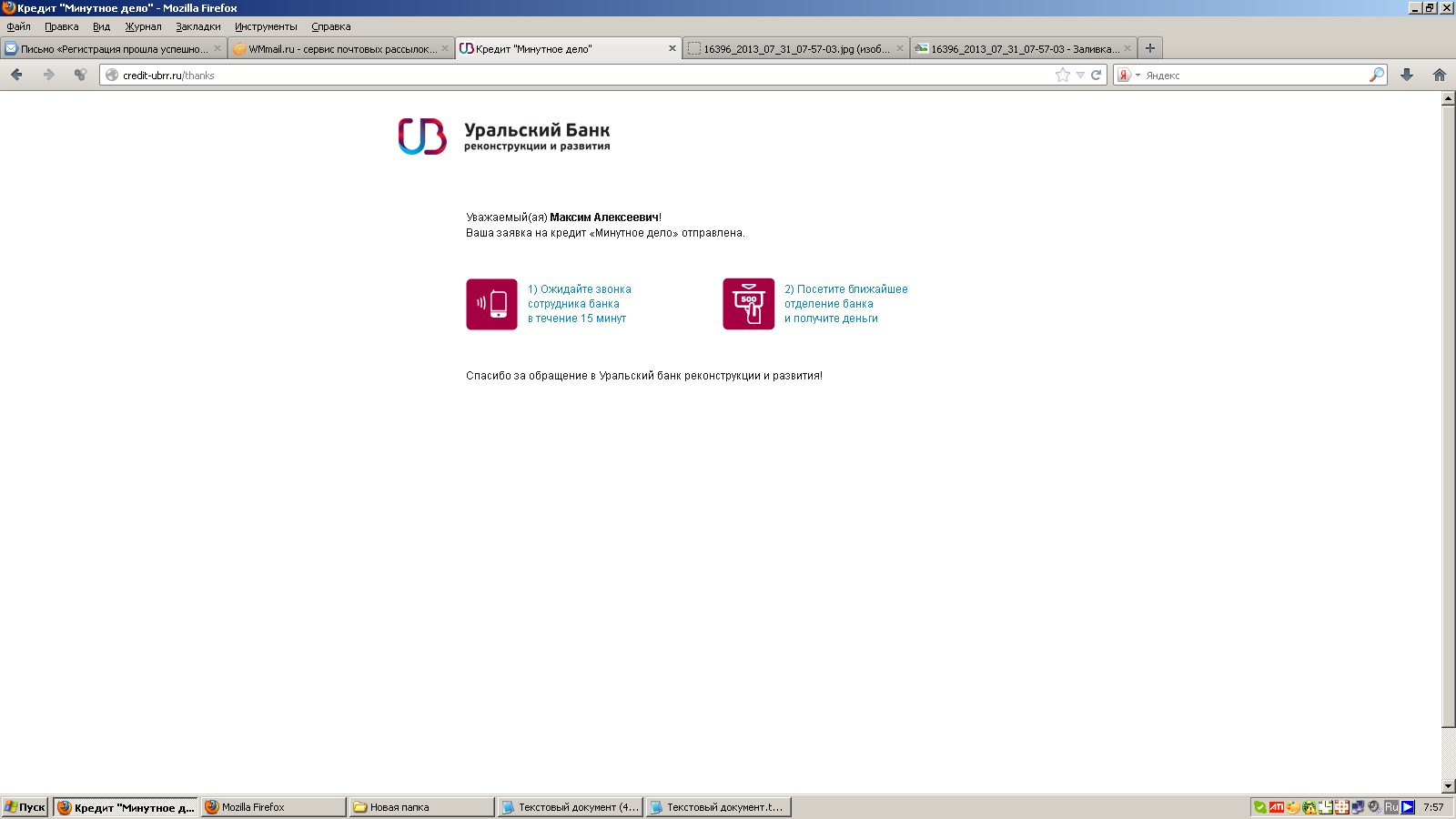The image size is (1456, 819).
Task: Close the 16396 Заливка tab
Action: click(x=1127, y=48)
